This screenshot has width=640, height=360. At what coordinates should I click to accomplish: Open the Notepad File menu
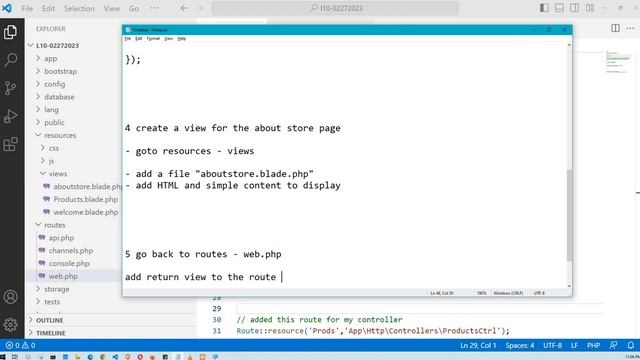pyautogui.click(x=128, y=38)
